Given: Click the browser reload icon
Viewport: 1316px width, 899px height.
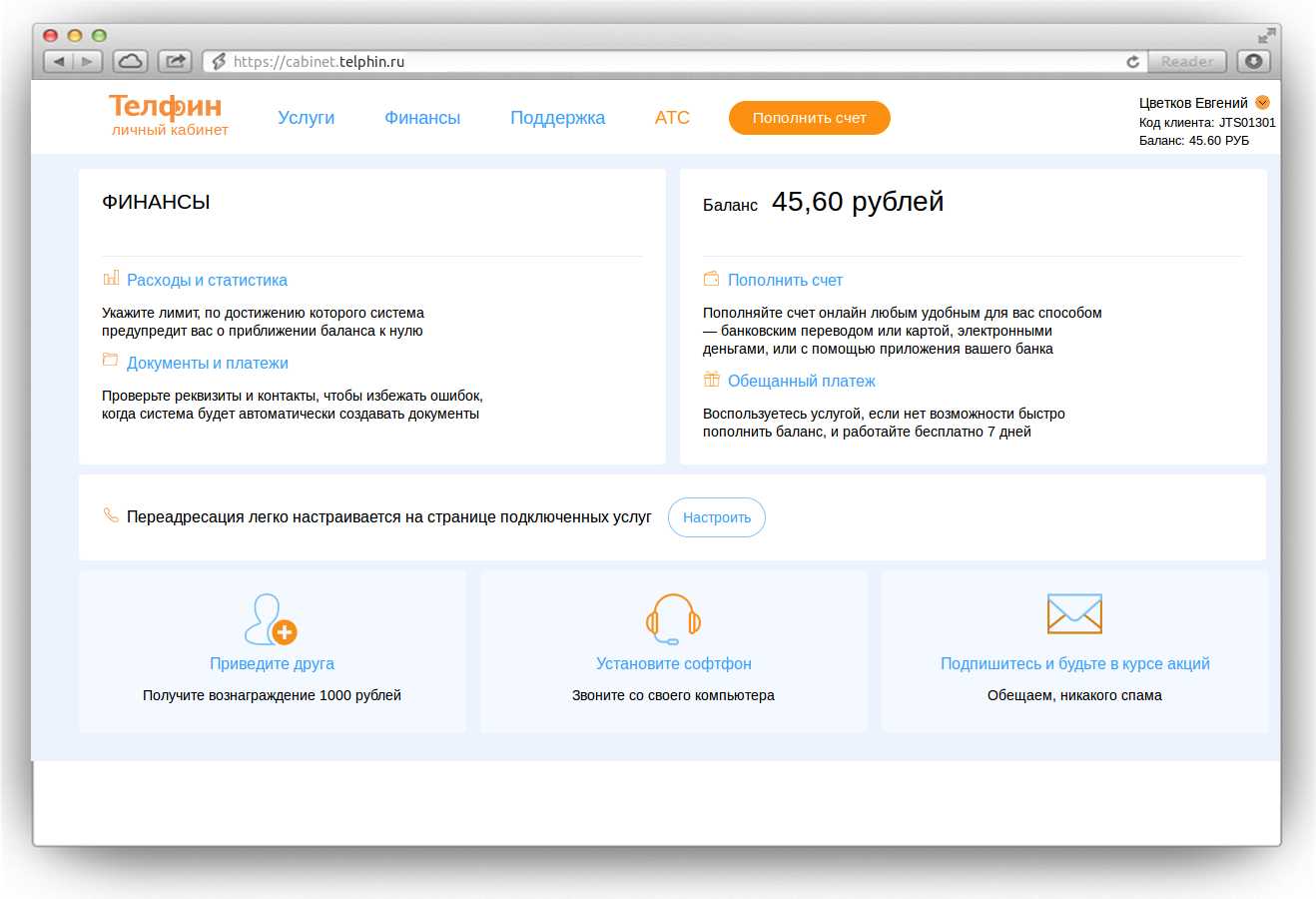Looking at the screenshot, I should point(1132,61).
